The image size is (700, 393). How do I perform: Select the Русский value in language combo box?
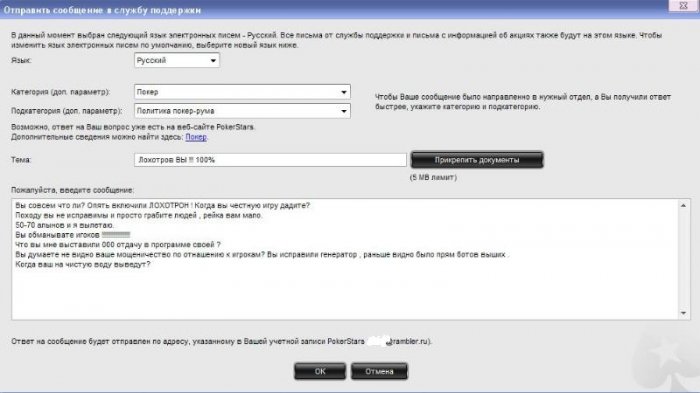click(x=151, y=60)
